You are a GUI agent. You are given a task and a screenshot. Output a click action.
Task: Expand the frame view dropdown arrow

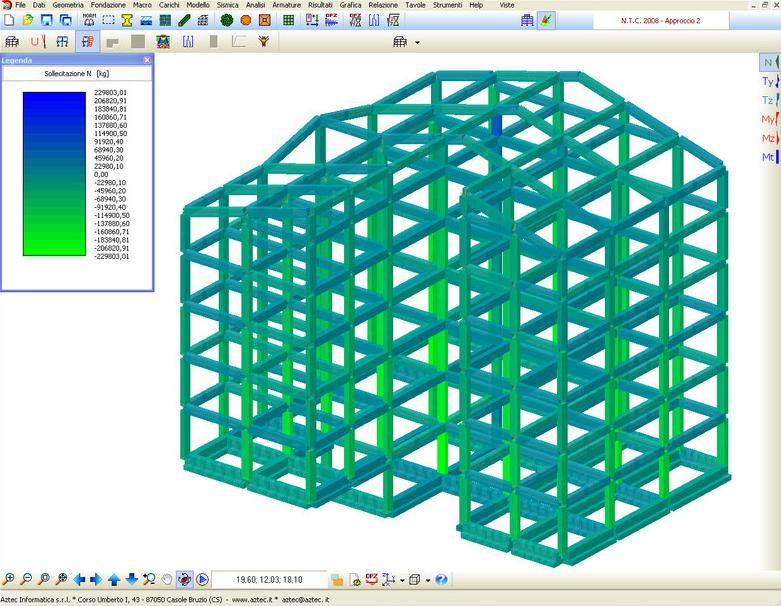click(x=417, y=43)
